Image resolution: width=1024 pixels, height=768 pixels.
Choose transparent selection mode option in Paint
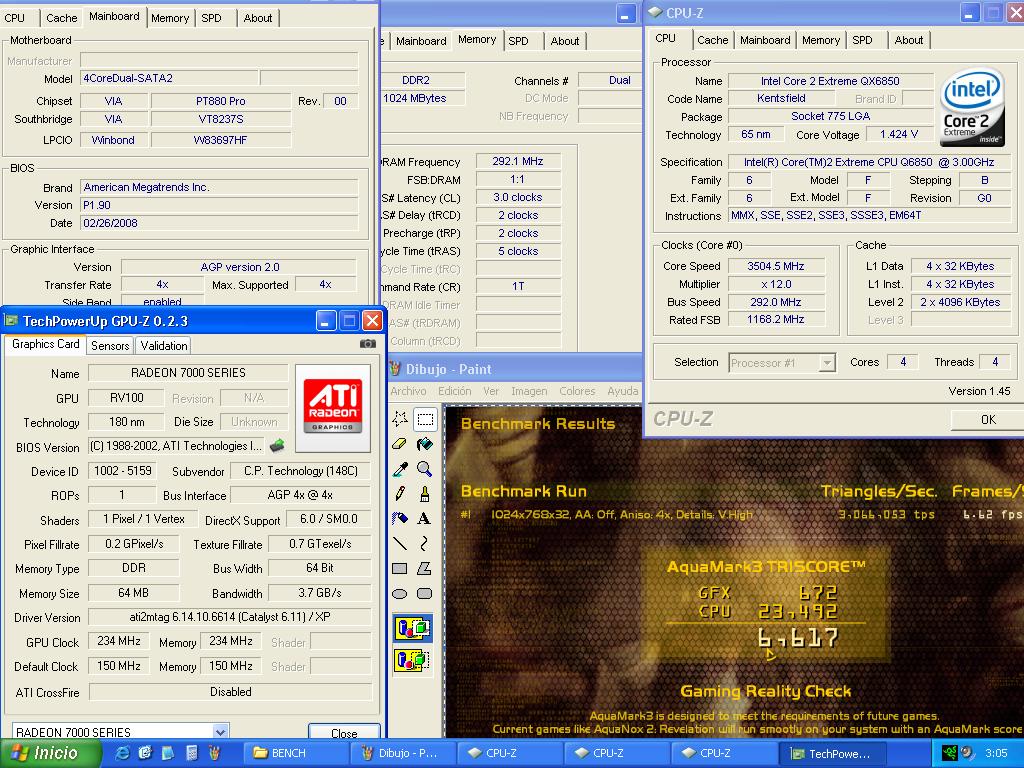413,660
